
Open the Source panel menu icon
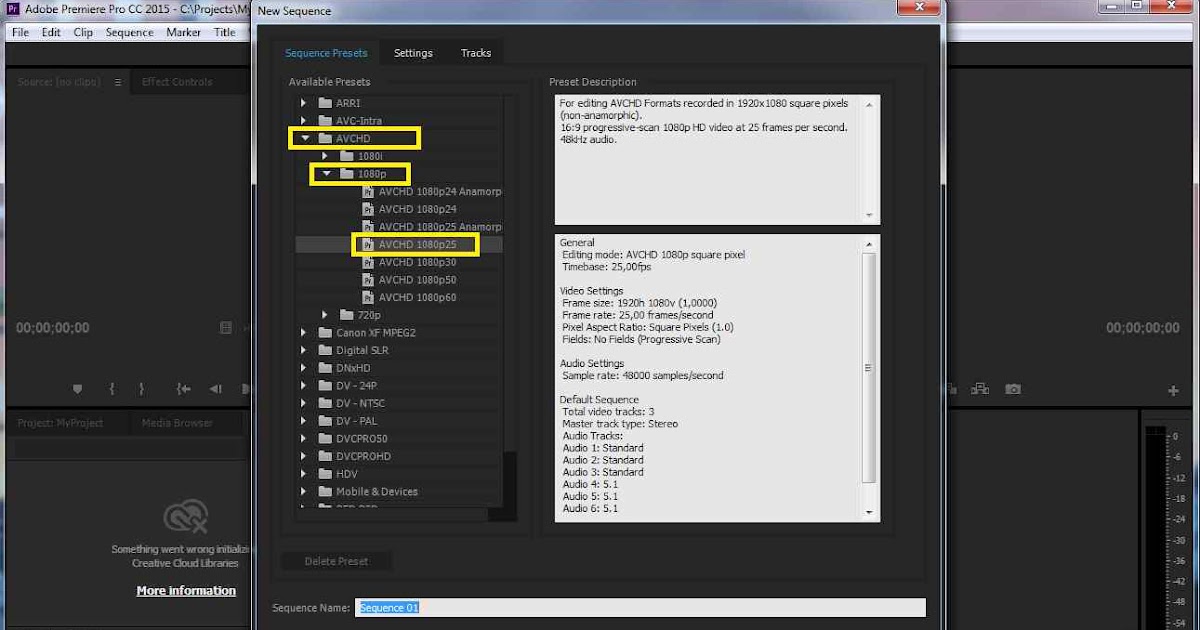117,82
